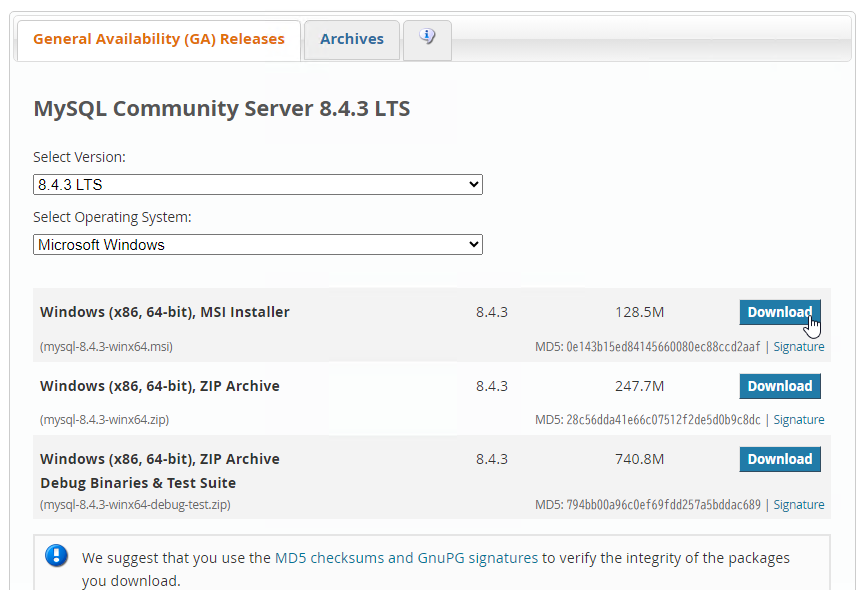Download the 247.7M ZIP Archive
The height and width of the screenshot is (590, 868).
pyautogui.click(x=780, y=386)
